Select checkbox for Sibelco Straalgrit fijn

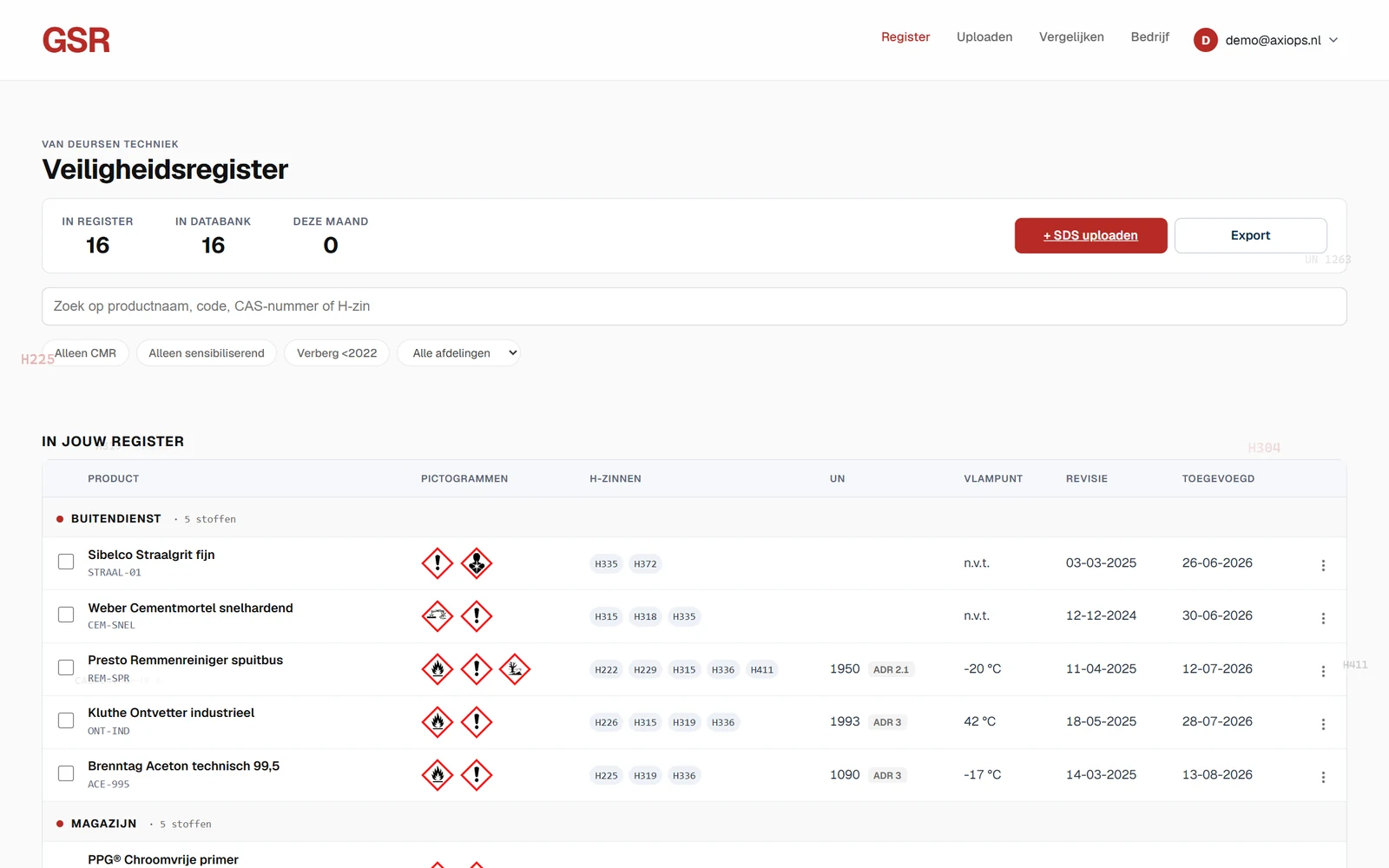(x=66, y=562)
